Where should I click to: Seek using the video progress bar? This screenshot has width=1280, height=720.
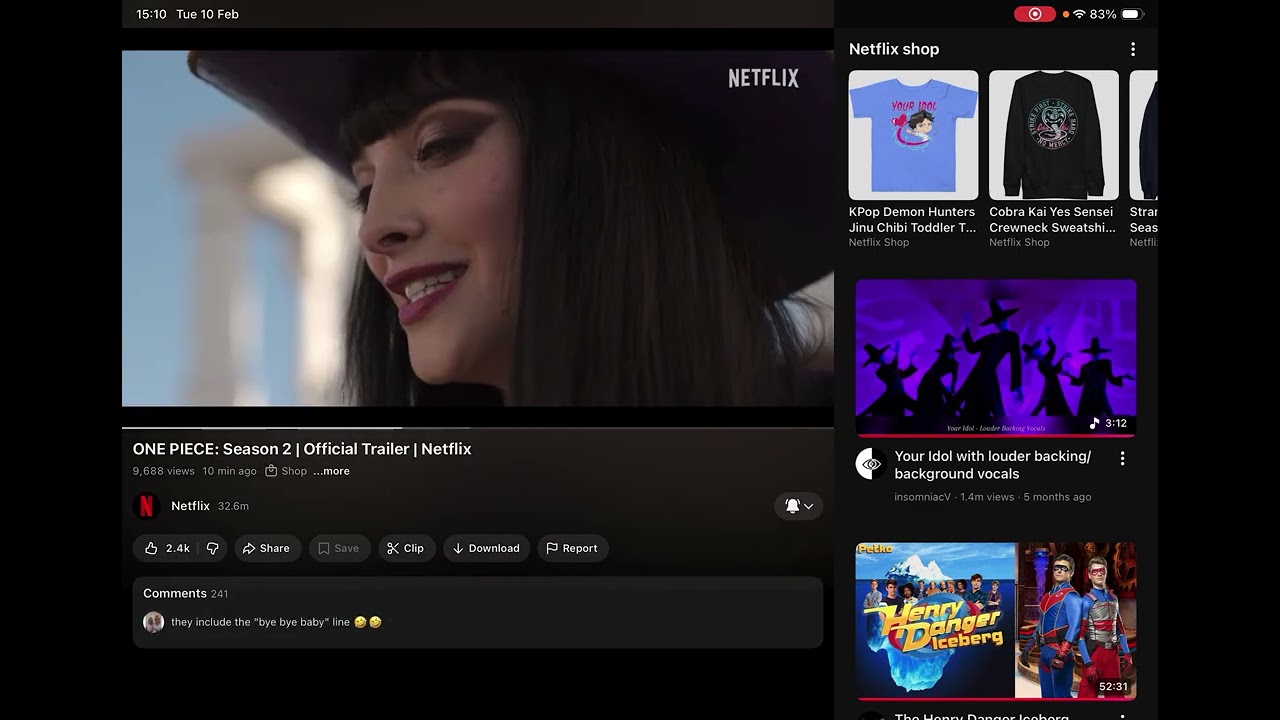(x=478, y=428)
